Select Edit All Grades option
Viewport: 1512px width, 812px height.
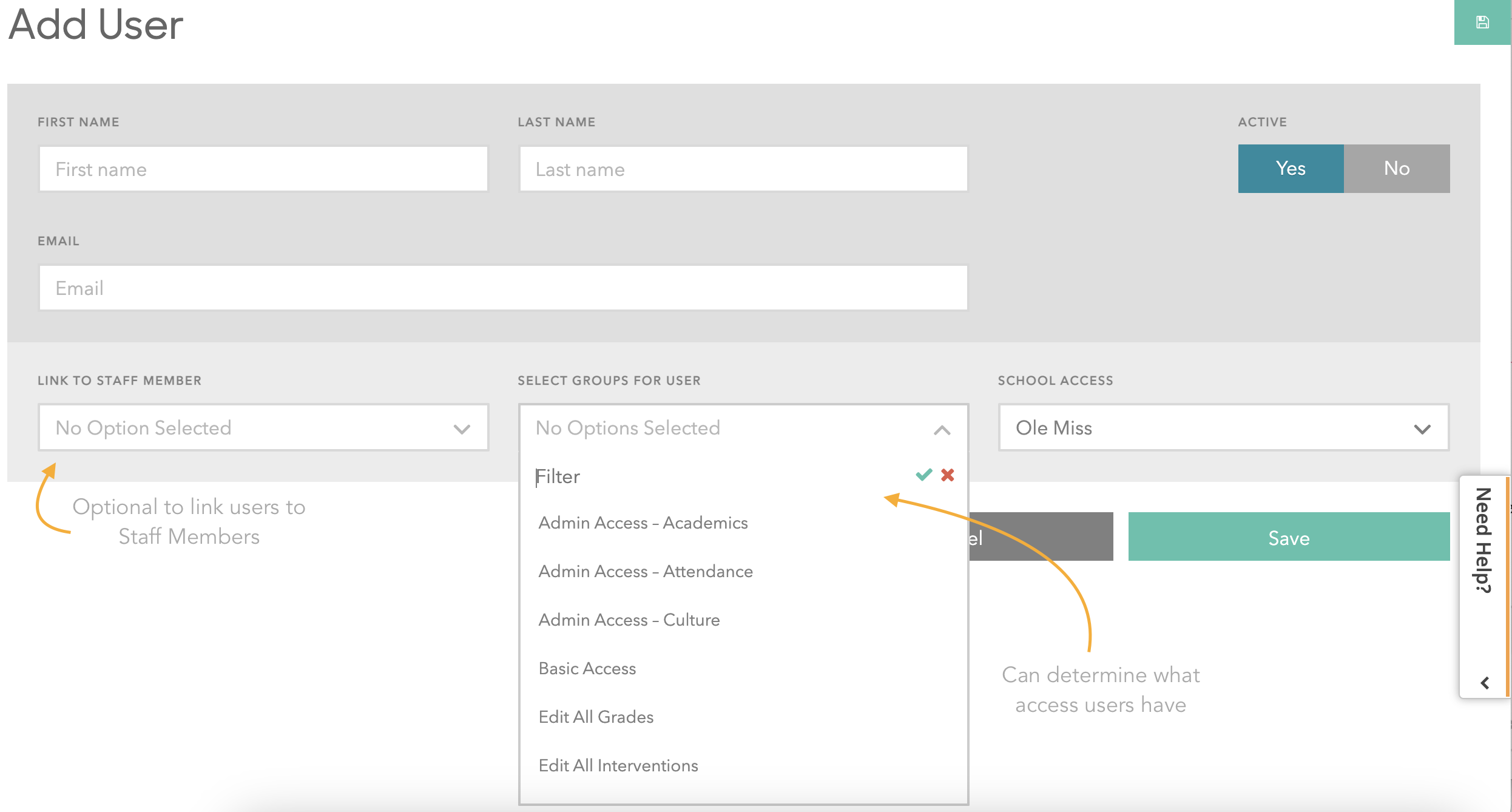(x=596, y=717)
